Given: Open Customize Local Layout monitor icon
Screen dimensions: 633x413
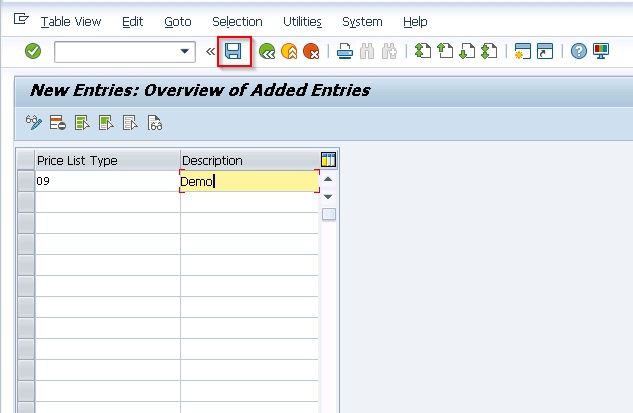Looking at the screenshot, I should [x=601, y=51].
